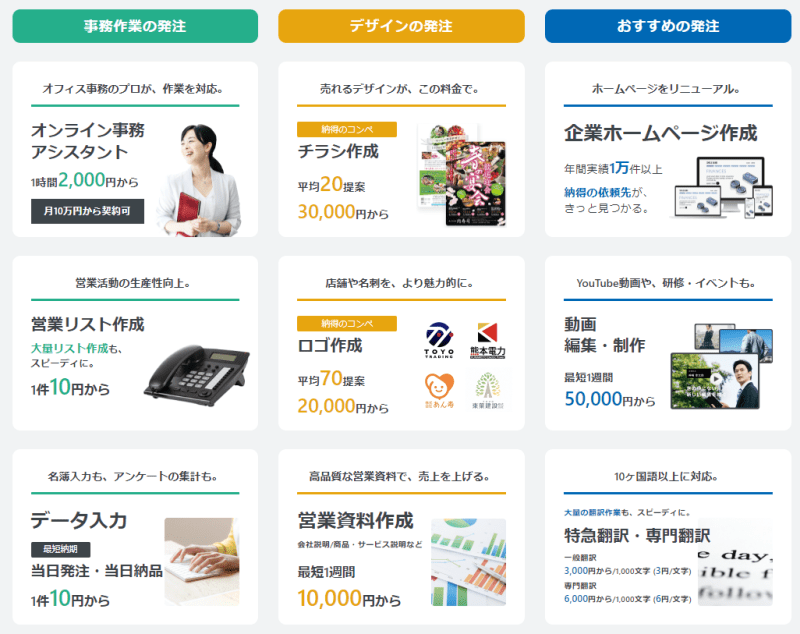Open the オンライン事務アシスタント title
The image size is (800, 634).
coord(88,141)
